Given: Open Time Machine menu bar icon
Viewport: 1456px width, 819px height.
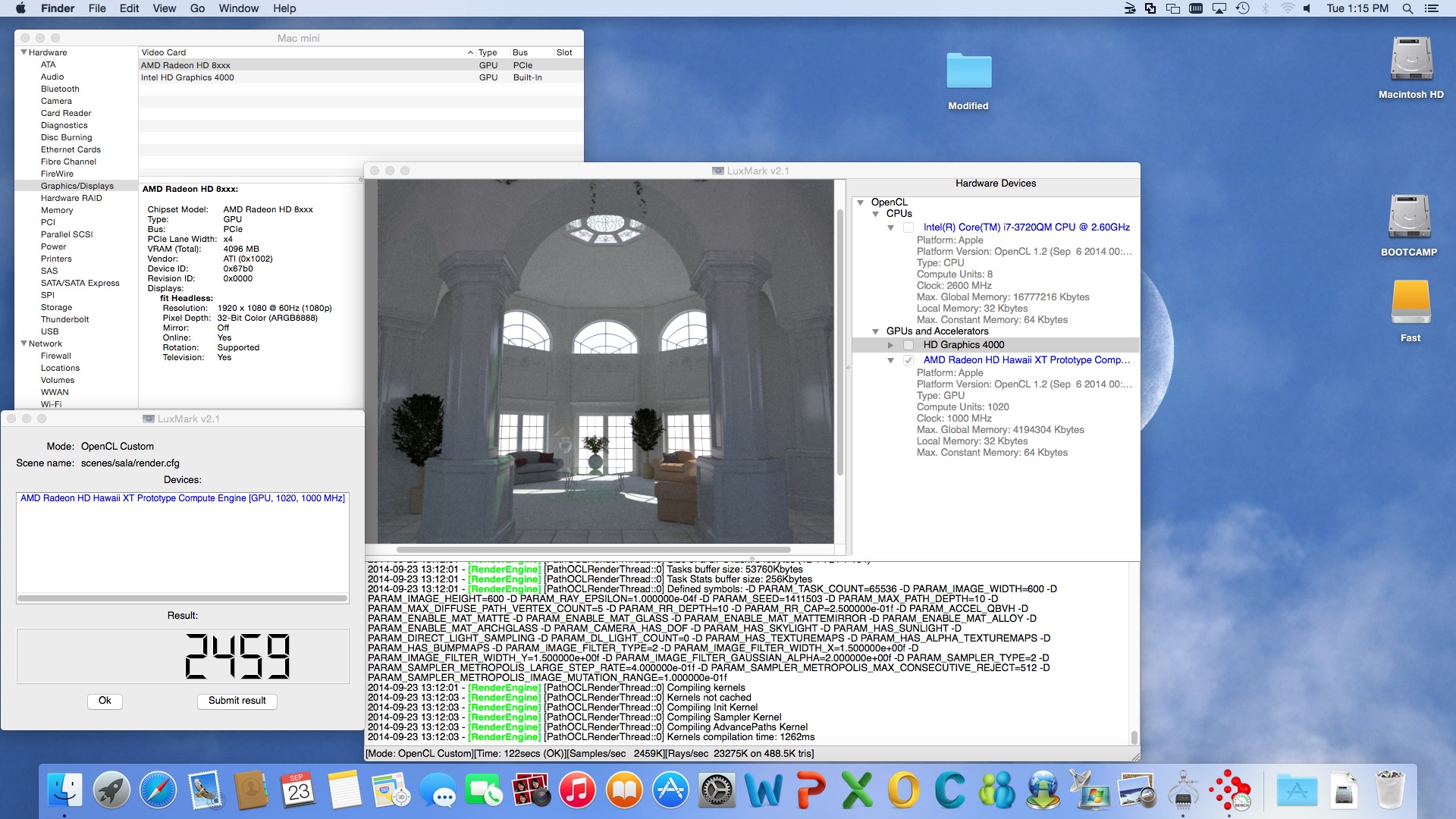Looking at the screenshot, I should 1242,8.
